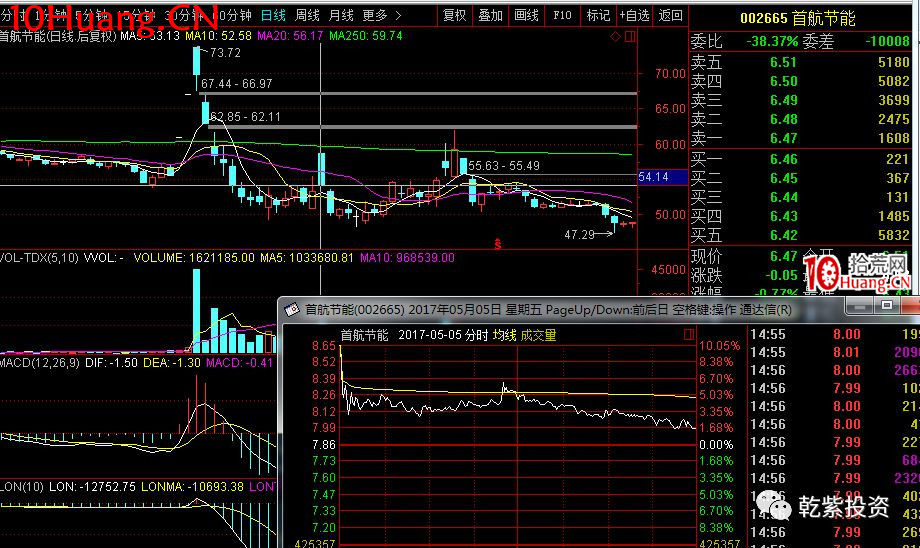Open the 复权 adjustment option

tap(455, 16)
